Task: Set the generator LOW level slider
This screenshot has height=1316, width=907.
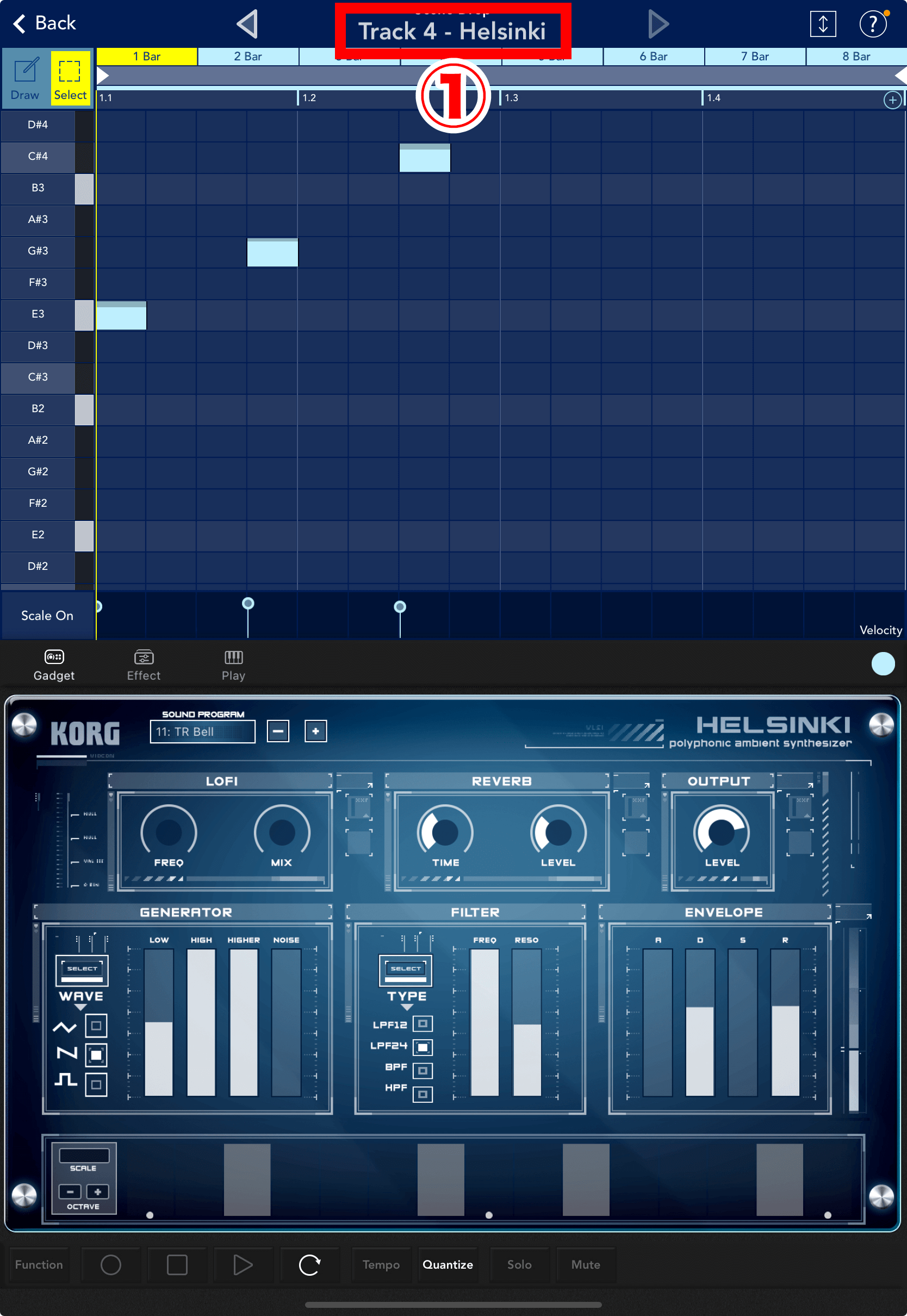Action: 159,1022
